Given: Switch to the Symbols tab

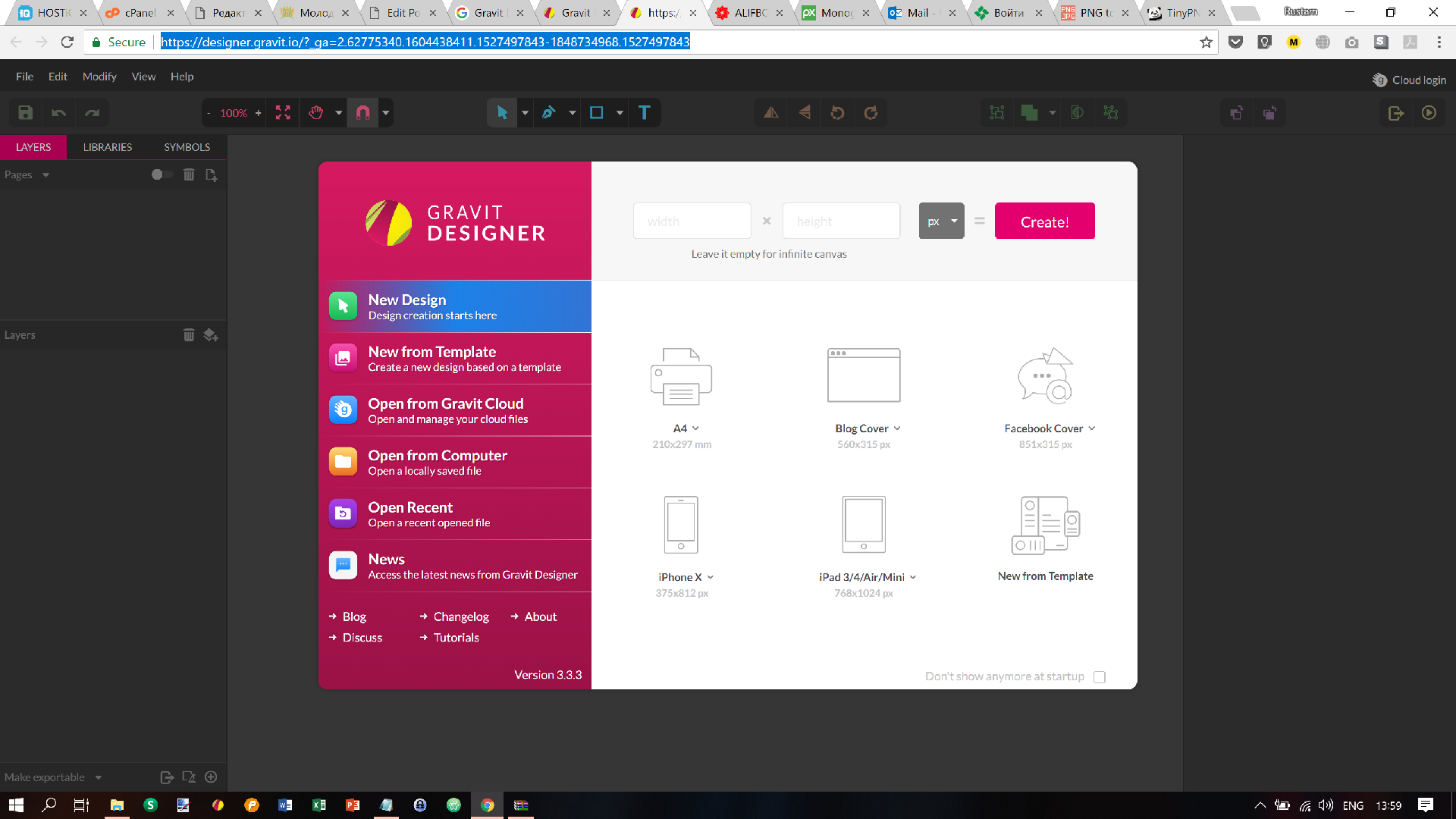Looking at the screenshot, I should pyautogui.click(x=187, y=147).
